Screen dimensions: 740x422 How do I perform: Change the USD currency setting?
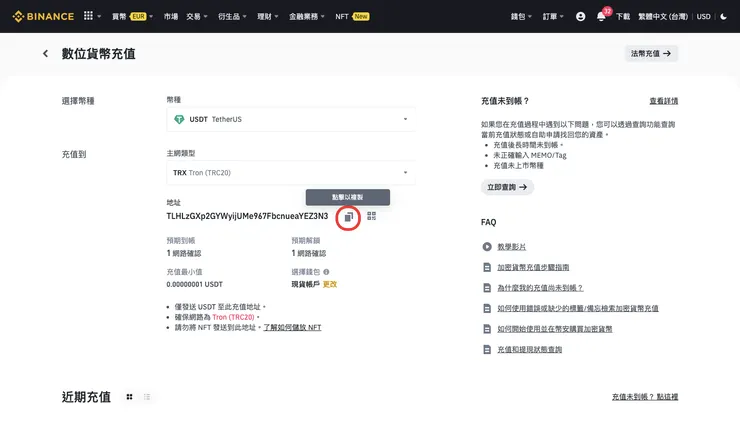pyautogui.click(x=703, y=17)
